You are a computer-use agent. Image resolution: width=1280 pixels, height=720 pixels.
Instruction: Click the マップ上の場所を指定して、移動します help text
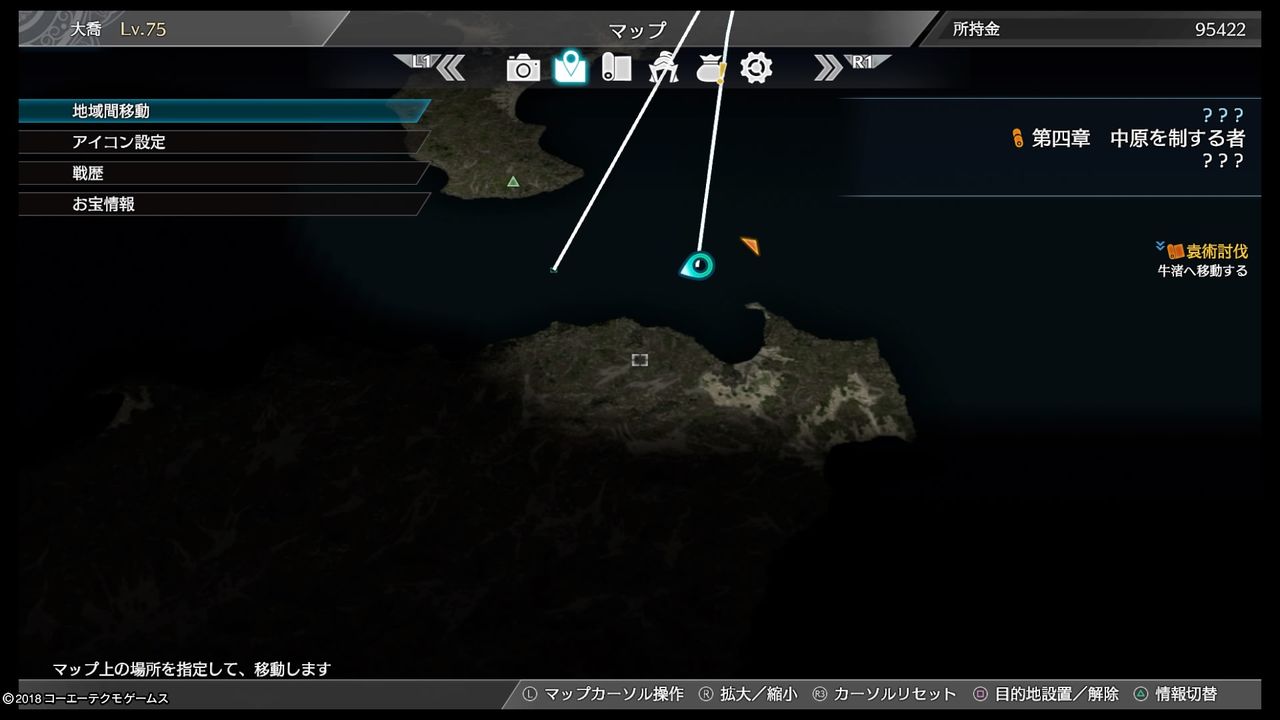pyautogui.click(x=192, y=669)
